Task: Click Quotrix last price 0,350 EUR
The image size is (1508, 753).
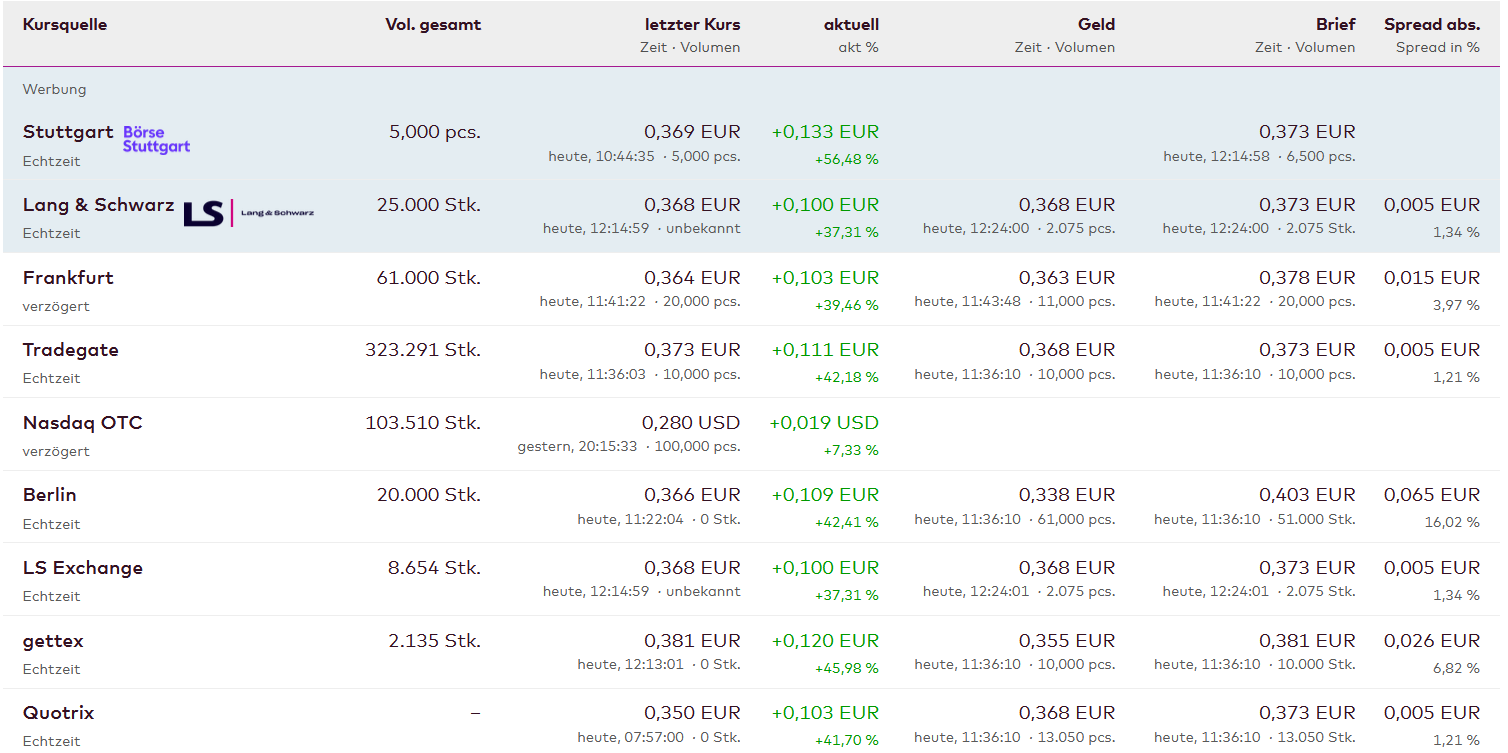Action: 692,713
